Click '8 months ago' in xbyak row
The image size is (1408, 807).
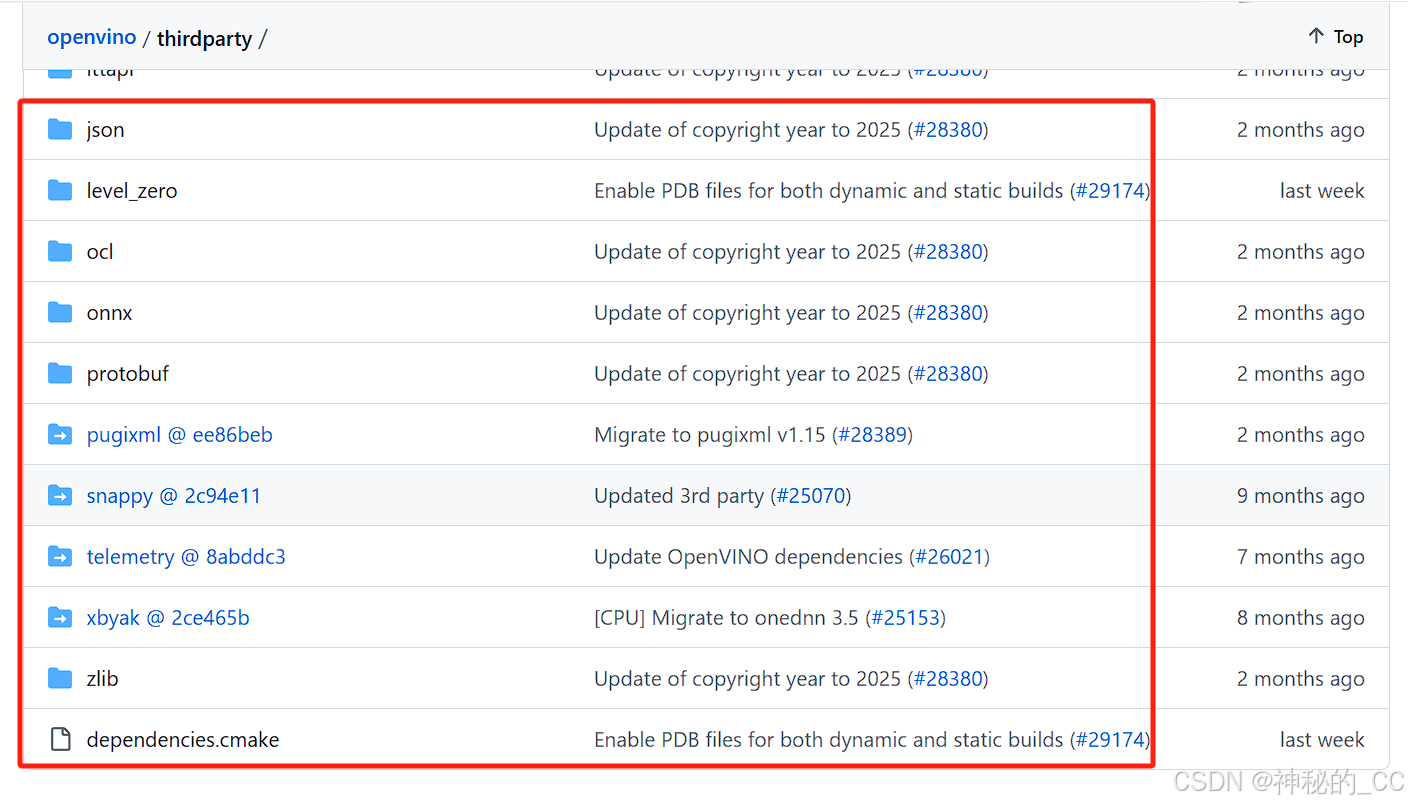point(1300,618)
